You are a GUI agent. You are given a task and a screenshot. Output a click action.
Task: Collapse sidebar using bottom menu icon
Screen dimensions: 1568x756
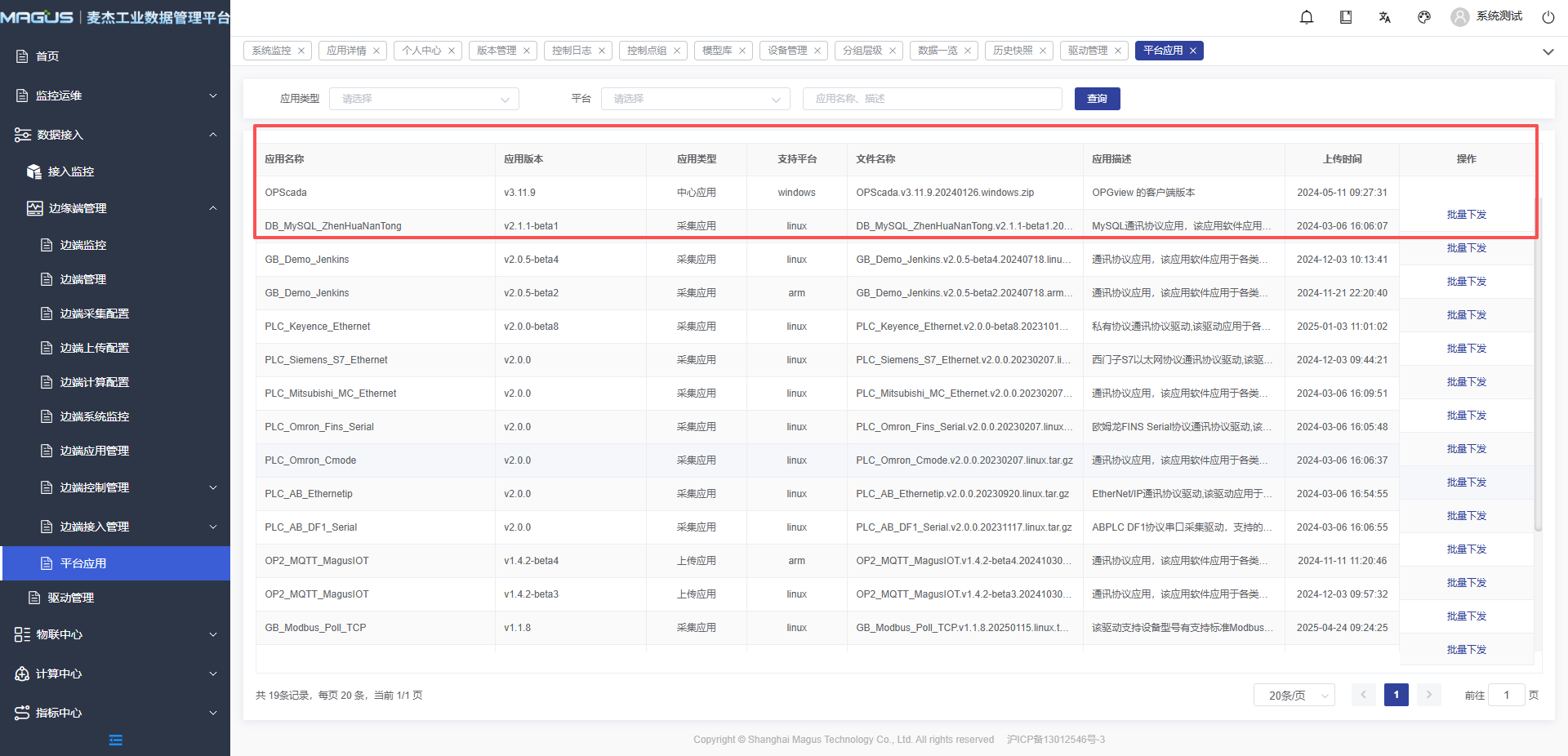tap(115, 740)
